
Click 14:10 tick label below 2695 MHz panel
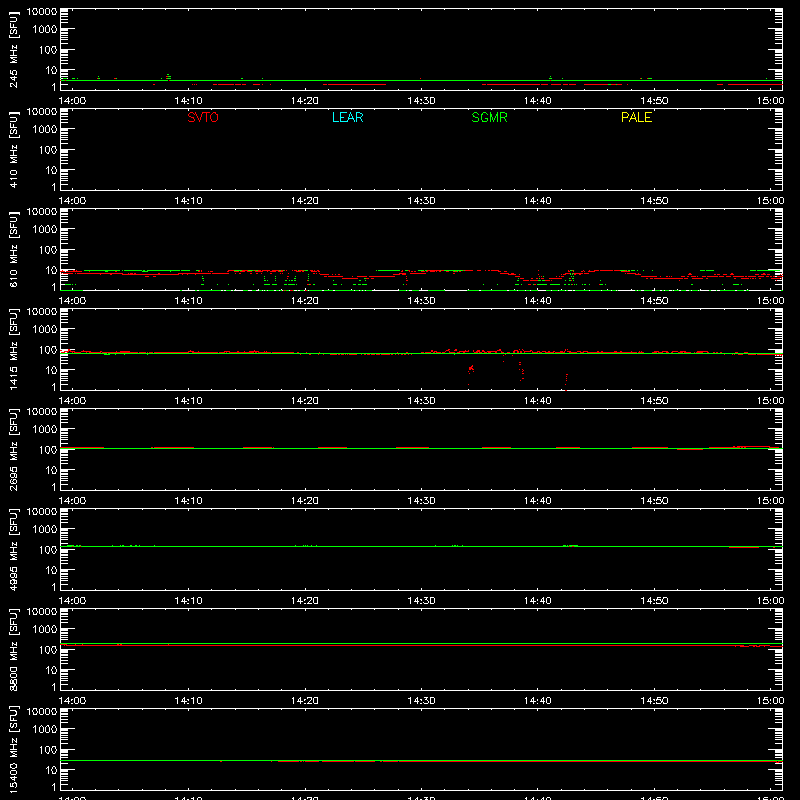(x=189, y=501)
